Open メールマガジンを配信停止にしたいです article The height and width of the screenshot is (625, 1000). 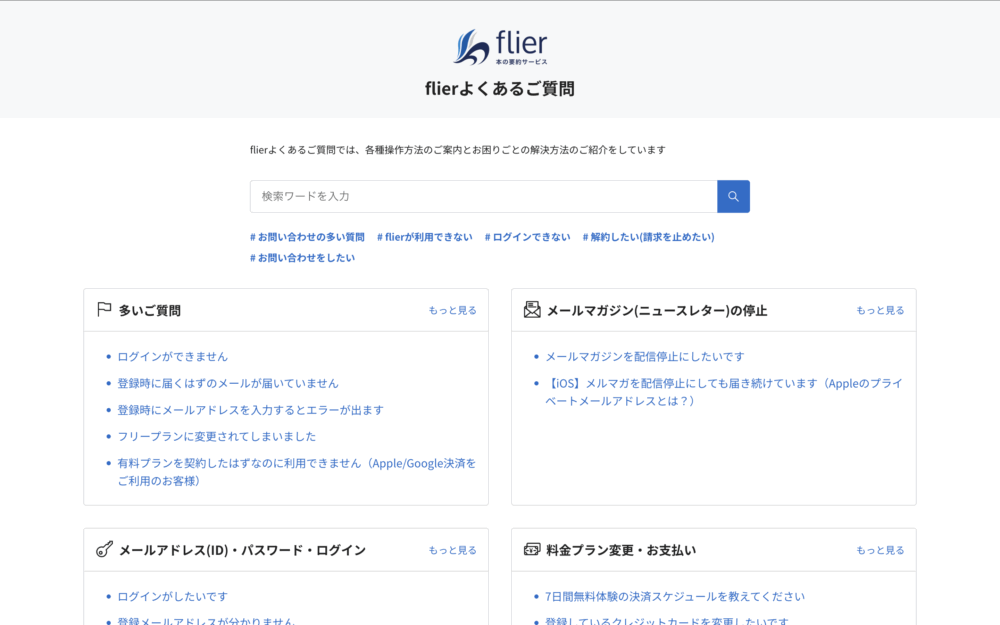[x=644, y=357]
